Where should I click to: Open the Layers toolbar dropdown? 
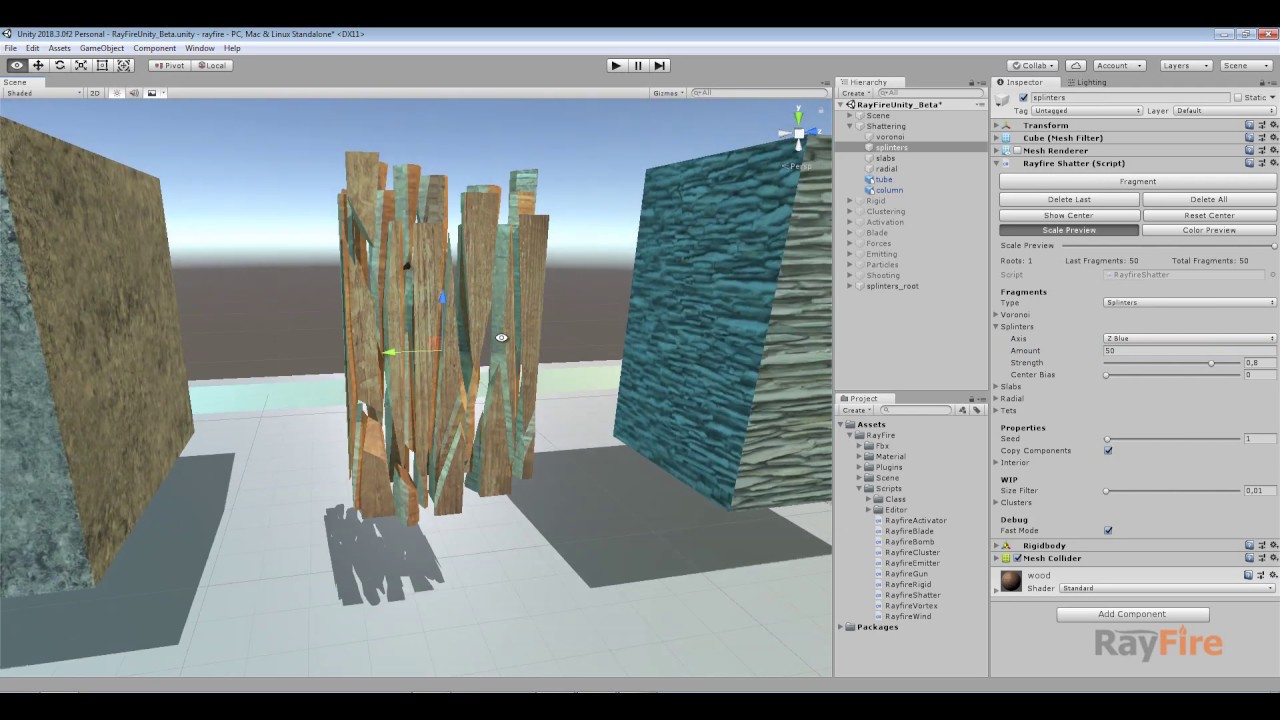tap(1186, 65)
